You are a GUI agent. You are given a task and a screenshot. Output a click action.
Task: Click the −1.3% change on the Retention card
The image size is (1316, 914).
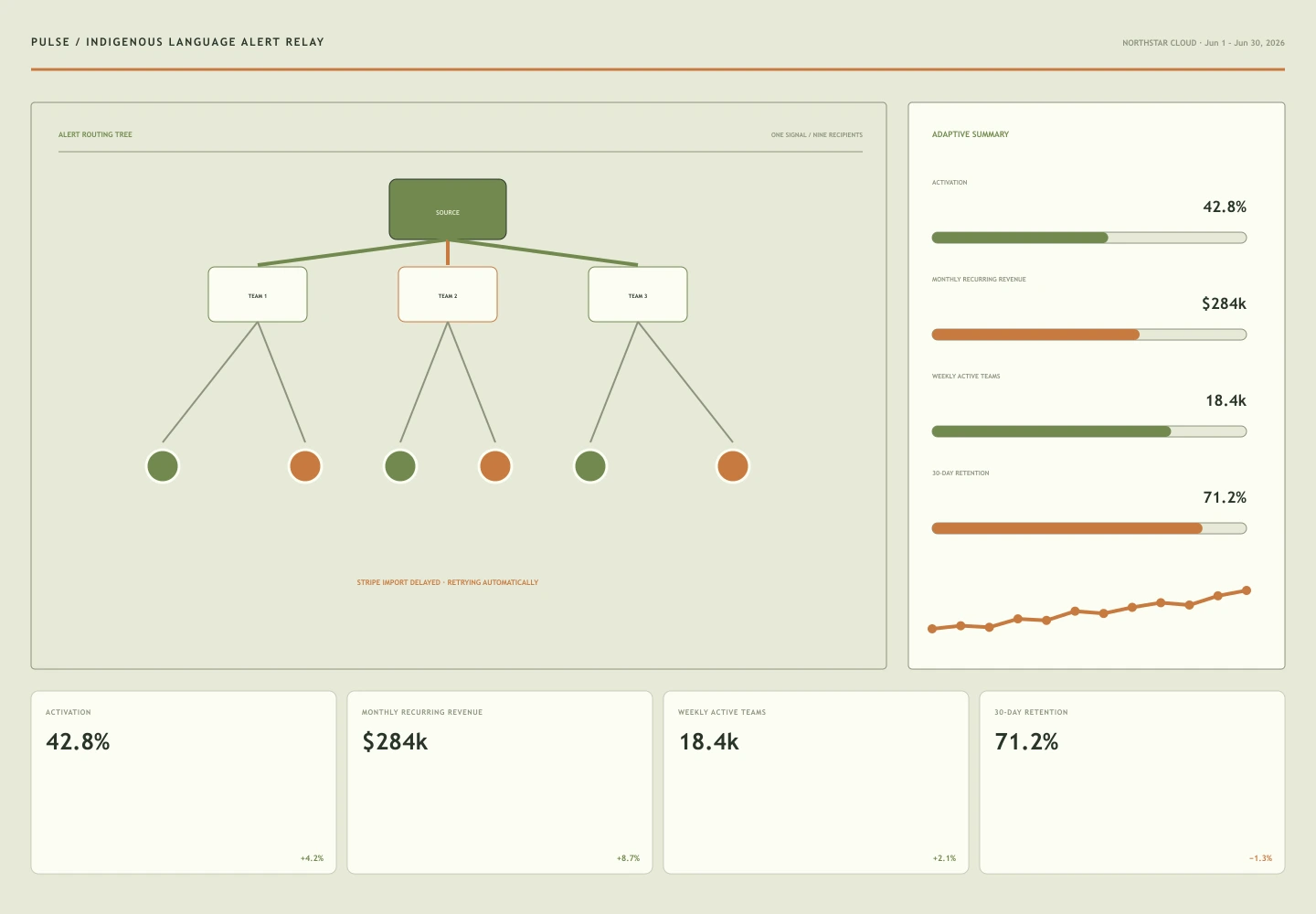tap(1260, 858)
